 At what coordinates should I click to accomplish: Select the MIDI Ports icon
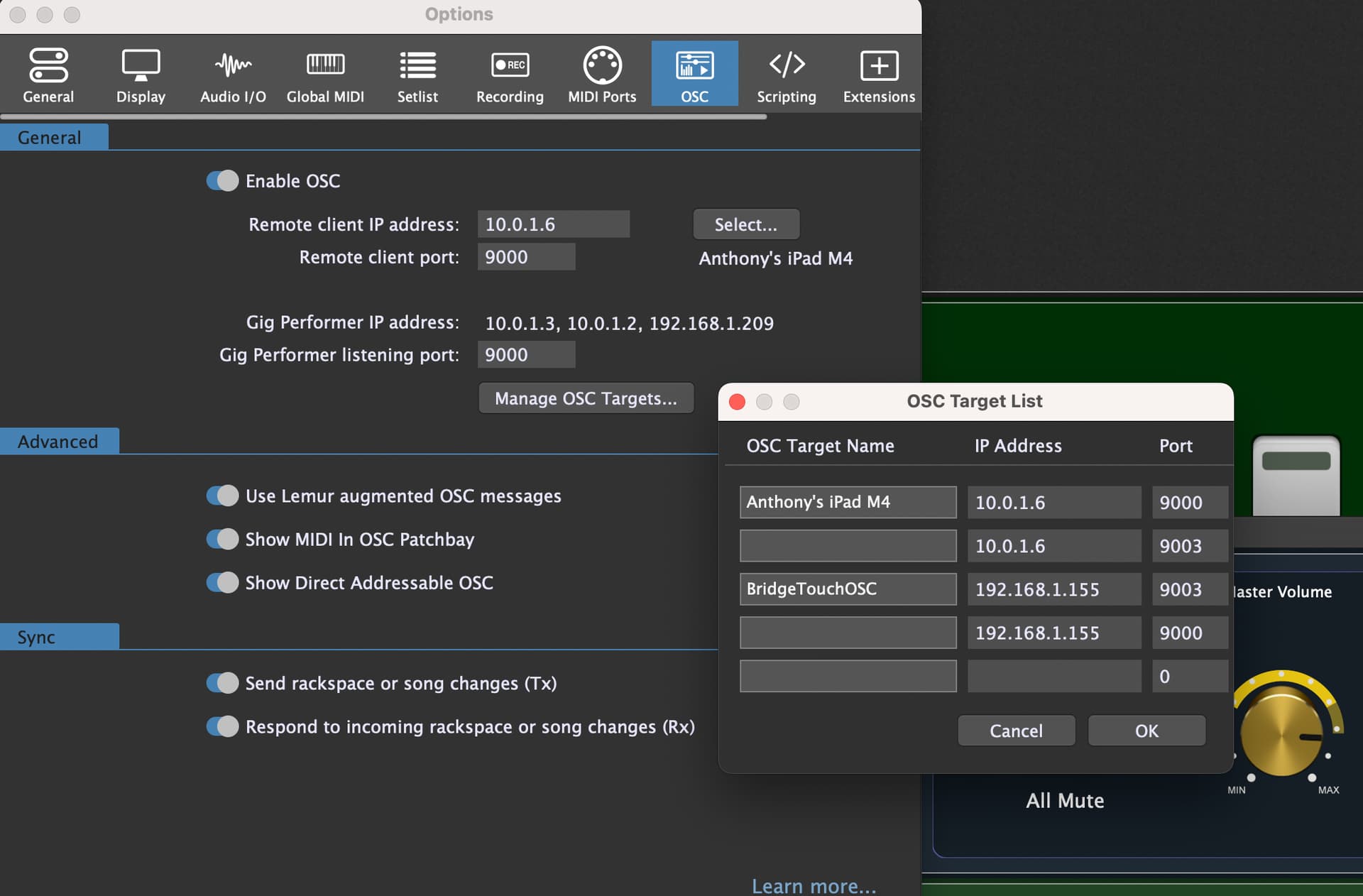coord(602,74)
